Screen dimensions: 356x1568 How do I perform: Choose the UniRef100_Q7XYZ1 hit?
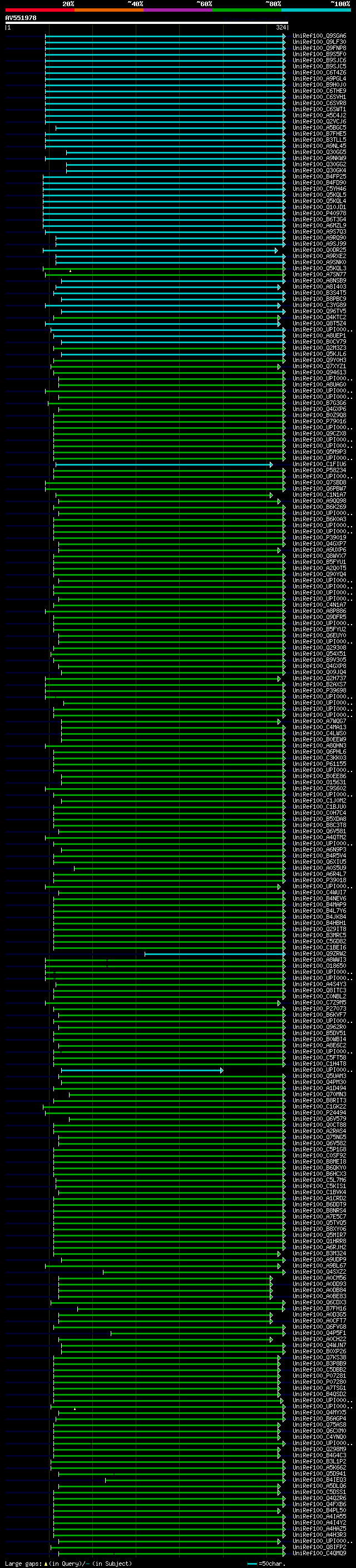(x=319, y=367)
